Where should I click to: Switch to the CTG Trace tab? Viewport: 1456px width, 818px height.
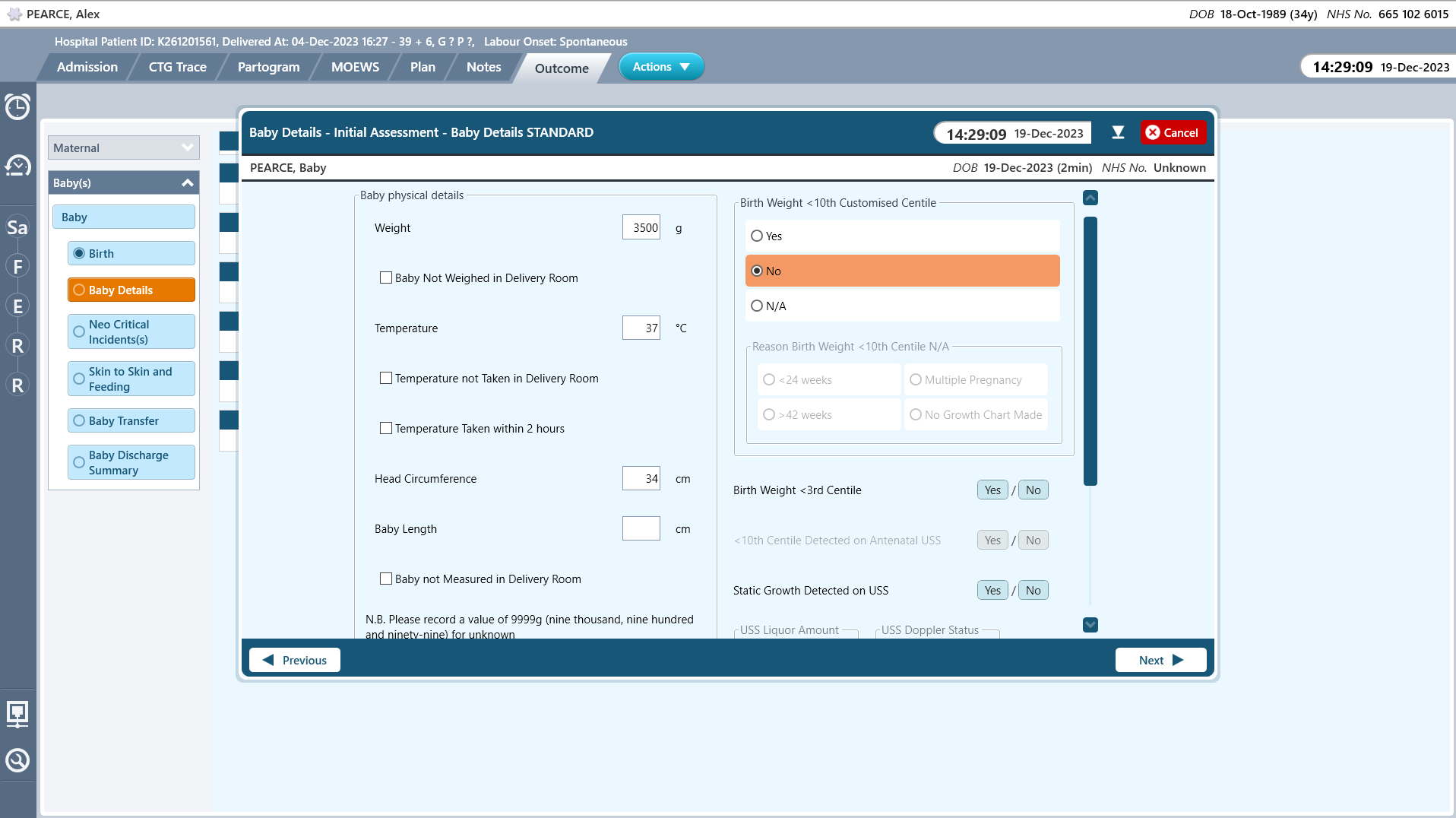click(178, 67)
